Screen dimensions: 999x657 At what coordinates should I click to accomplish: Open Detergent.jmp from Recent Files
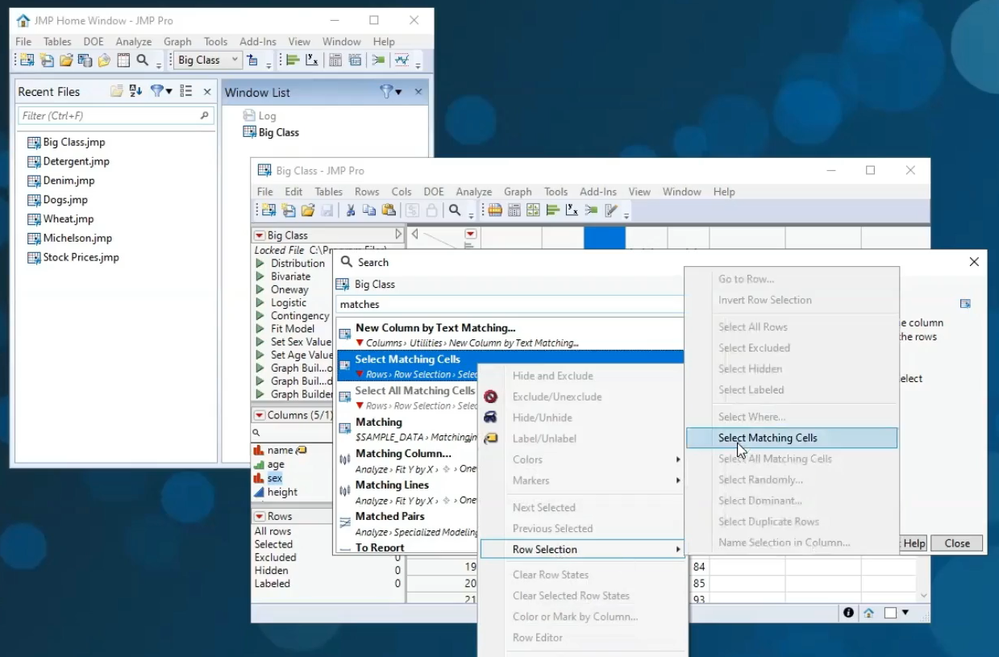click(76, 161)
